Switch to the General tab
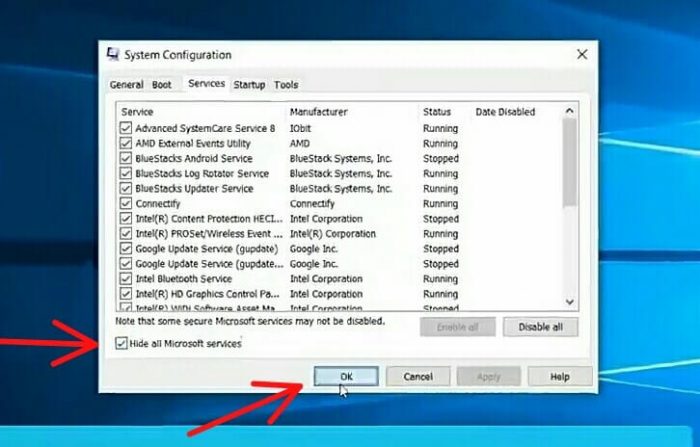 point(126,84)
